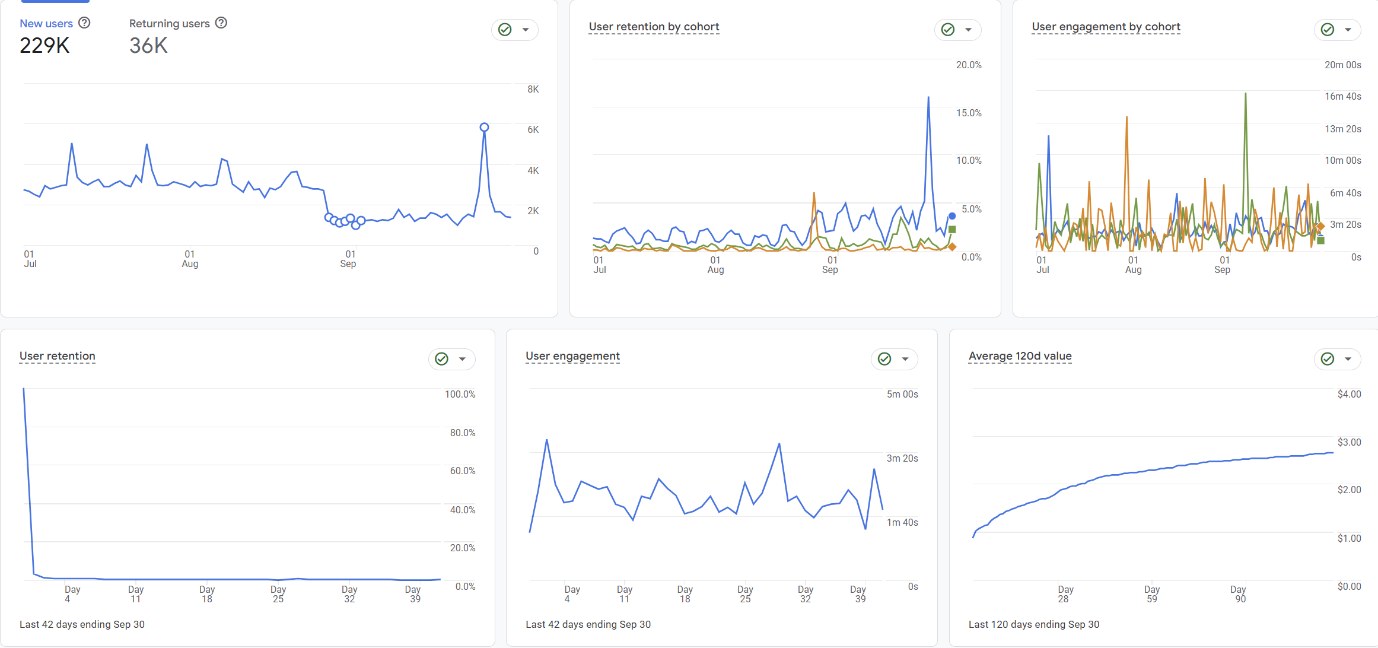Click the 01 Sep axis label on New users chart
Image resolution: width=1378 pixels, height=648 pixels.
point(349,259)
